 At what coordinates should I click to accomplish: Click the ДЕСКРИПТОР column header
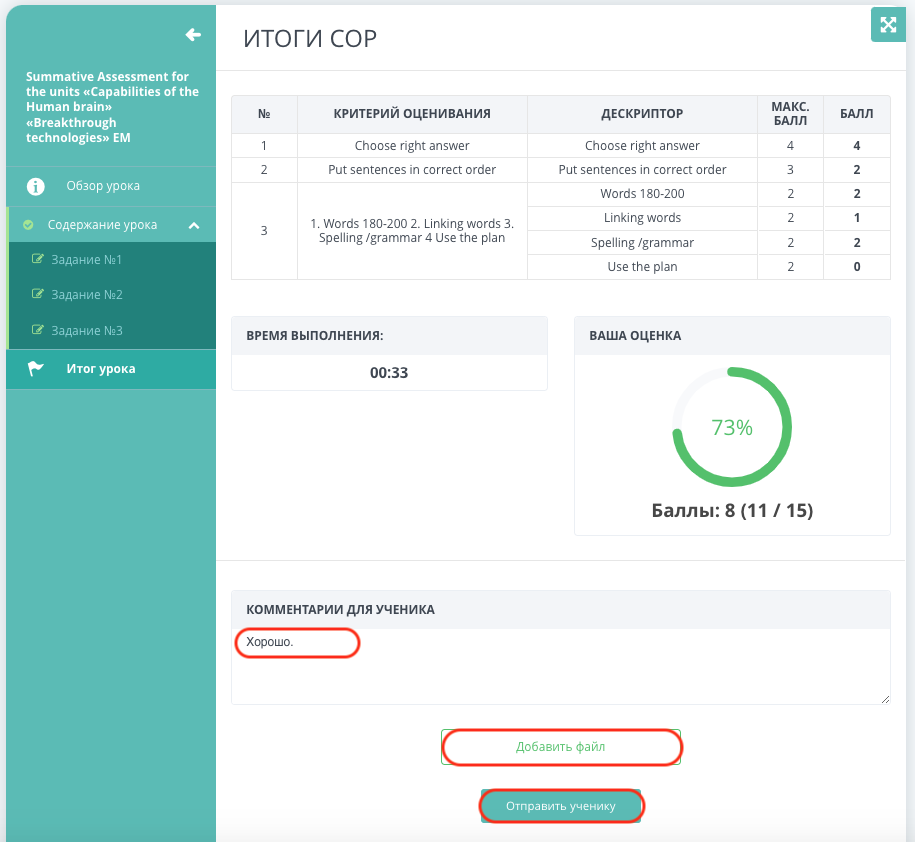point(642,114)
